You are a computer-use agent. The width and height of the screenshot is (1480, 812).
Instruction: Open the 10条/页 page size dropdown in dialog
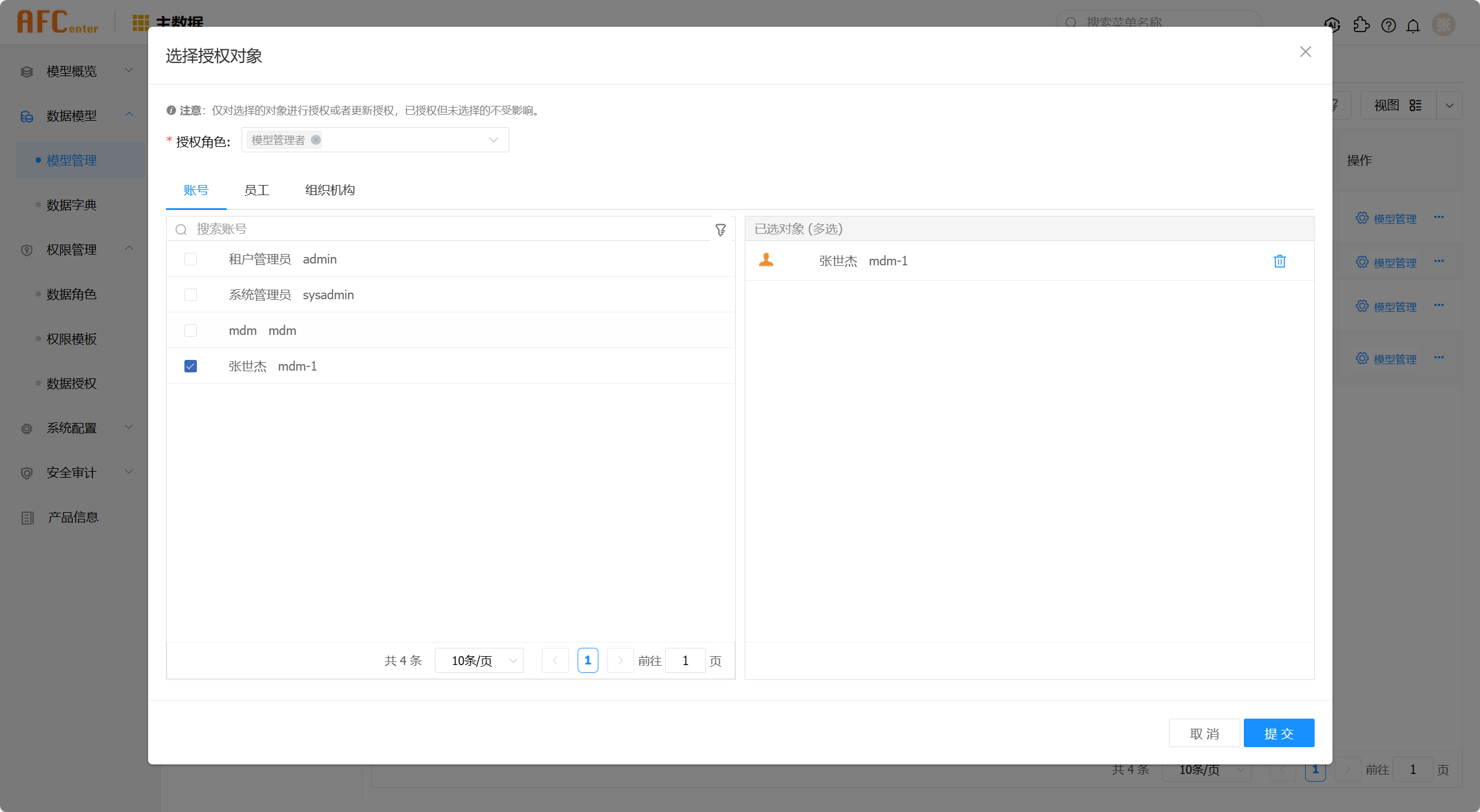pos(479,660)
